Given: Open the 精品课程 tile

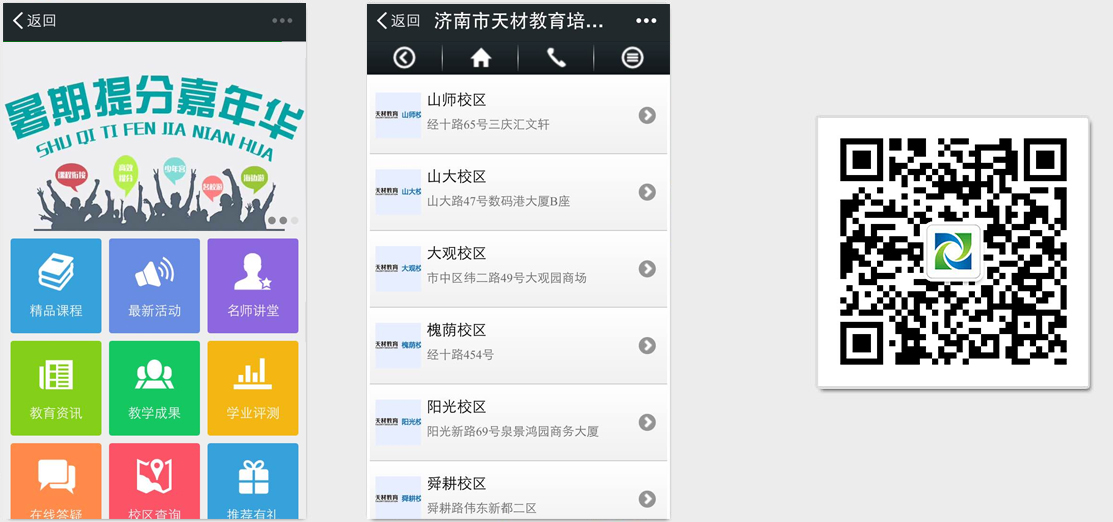Looking at the screenshot, I should (x=56, y=285).
